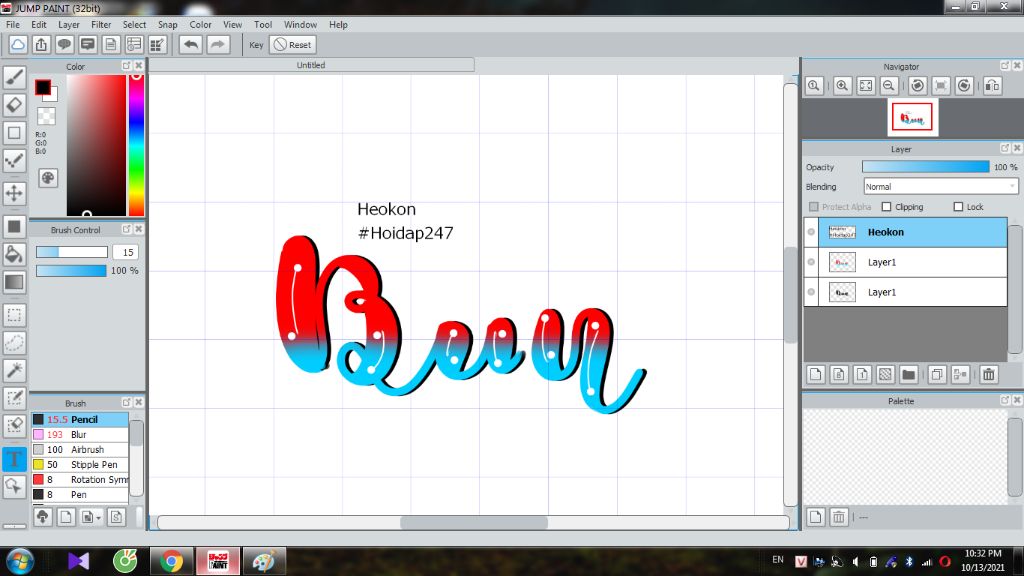Enable the Lock checkbox
1024x576 pixels.
(x=958, y=206)
